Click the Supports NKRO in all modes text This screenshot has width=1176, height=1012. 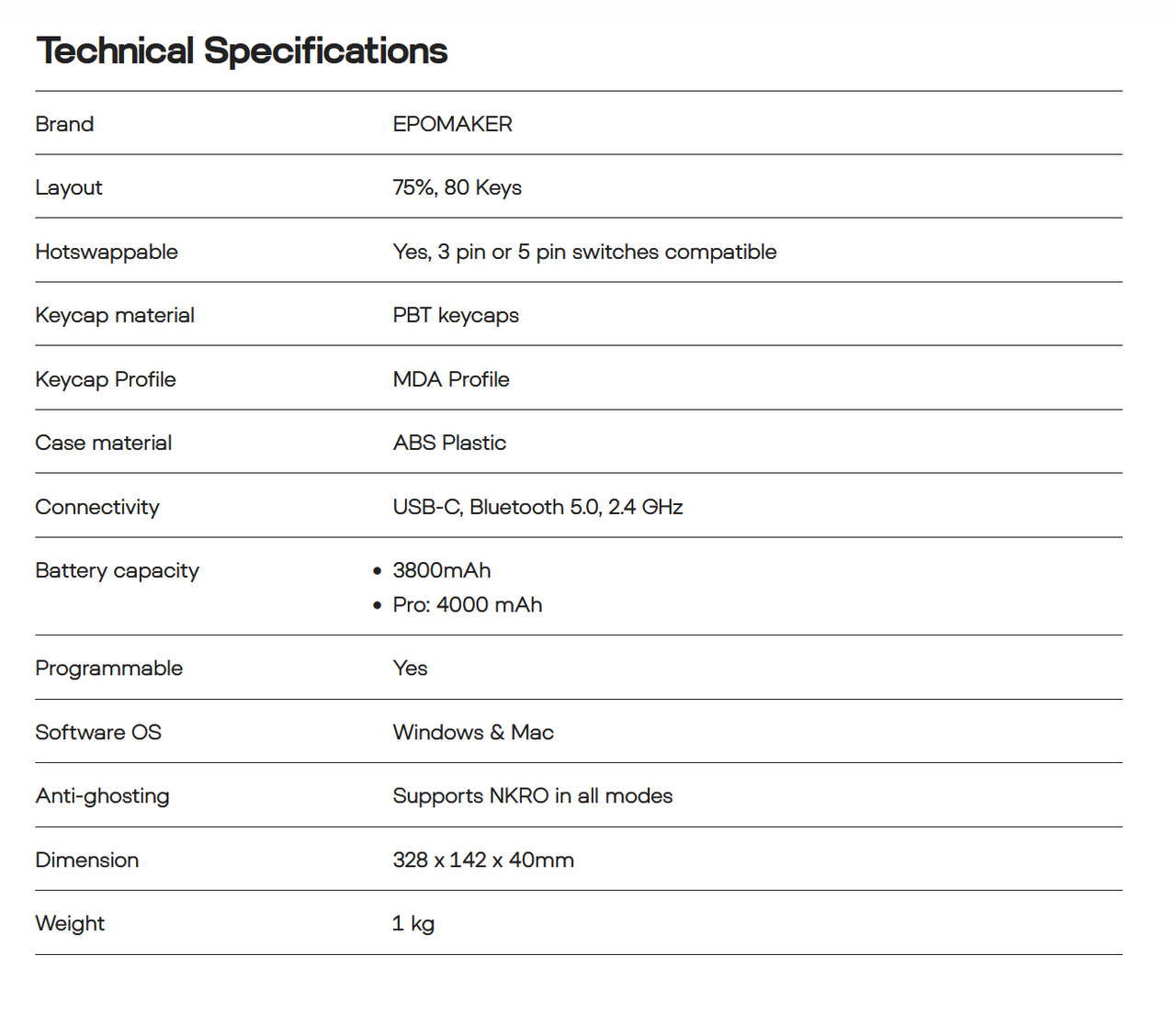533,796
